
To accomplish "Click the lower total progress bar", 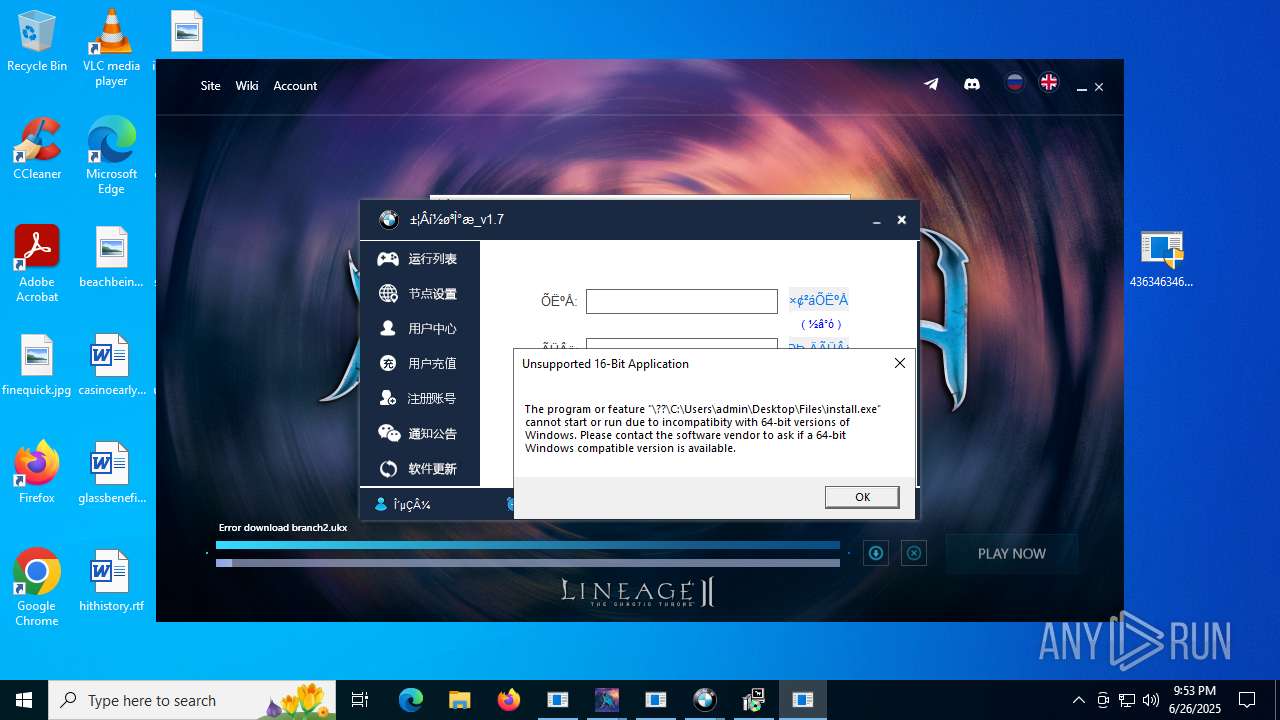I will tap(528, 563).
